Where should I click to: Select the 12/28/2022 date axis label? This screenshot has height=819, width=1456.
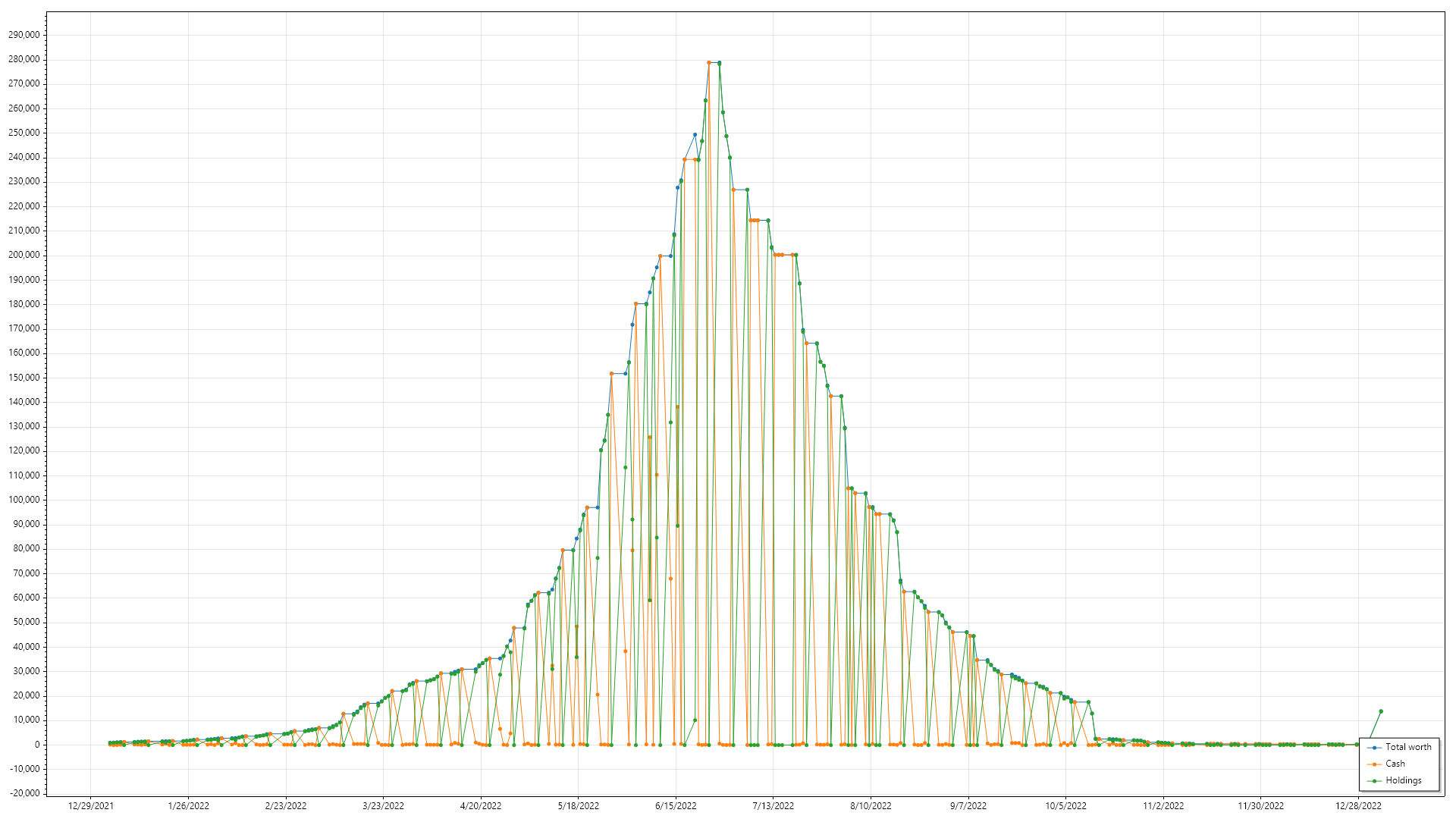coord(1358,806)
